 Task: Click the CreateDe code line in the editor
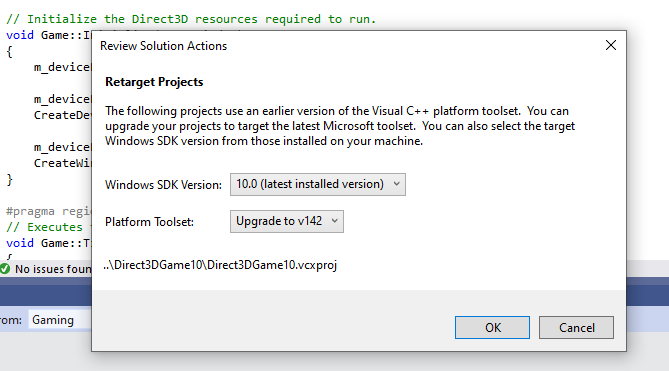pyautogui.click(x=62, y=115)
